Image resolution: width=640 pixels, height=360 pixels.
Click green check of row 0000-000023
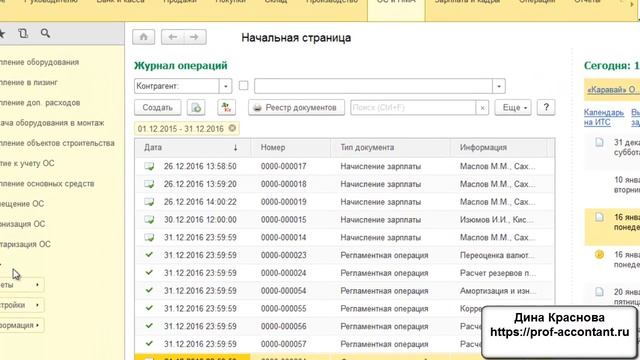click(x=149, y=255)
